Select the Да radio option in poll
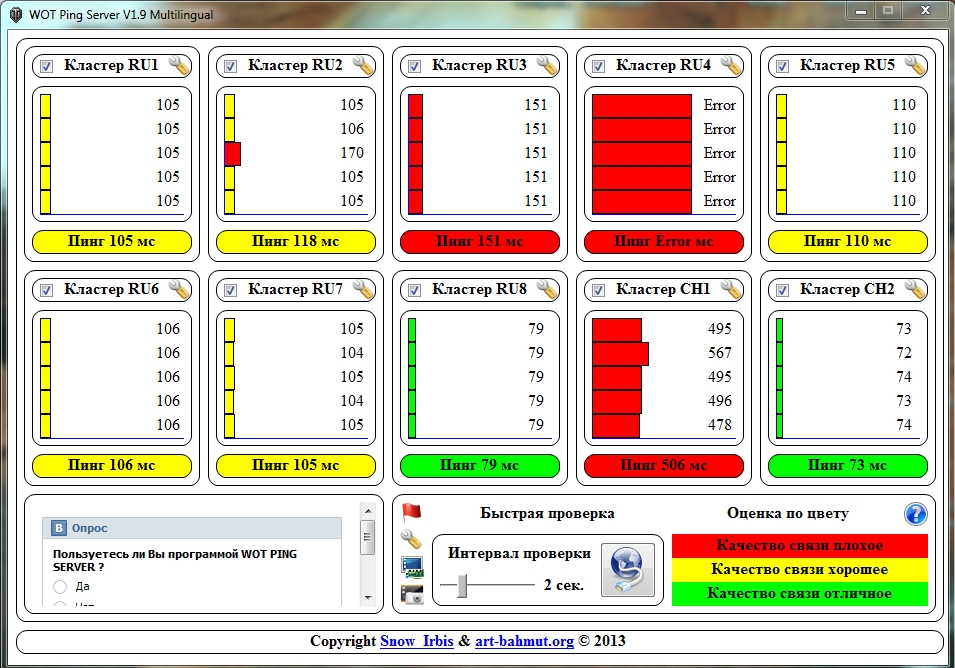955x668 pixels. pos(60,586)
